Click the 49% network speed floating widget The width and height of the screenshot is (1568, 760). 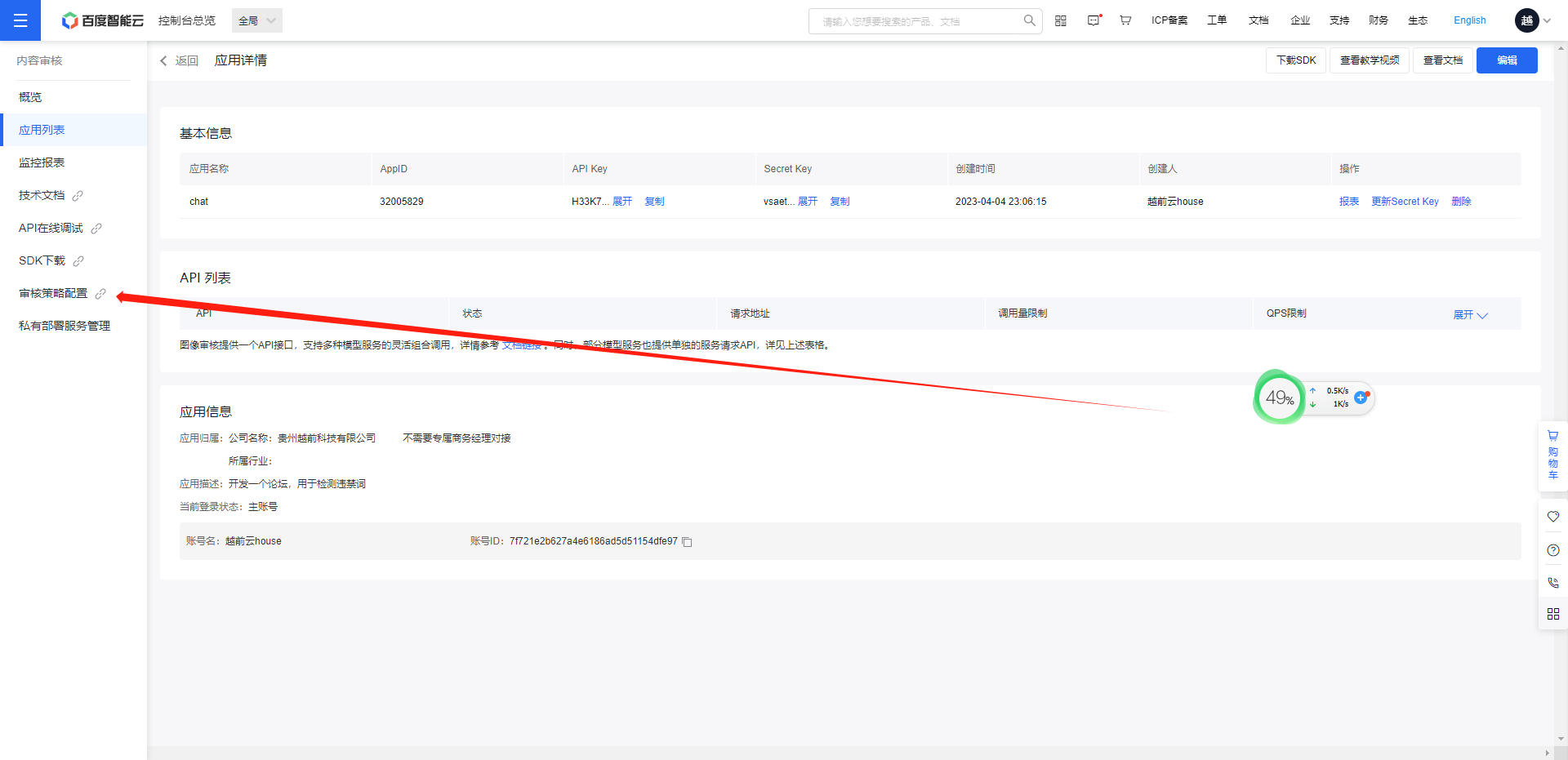tap(1280, 398)
